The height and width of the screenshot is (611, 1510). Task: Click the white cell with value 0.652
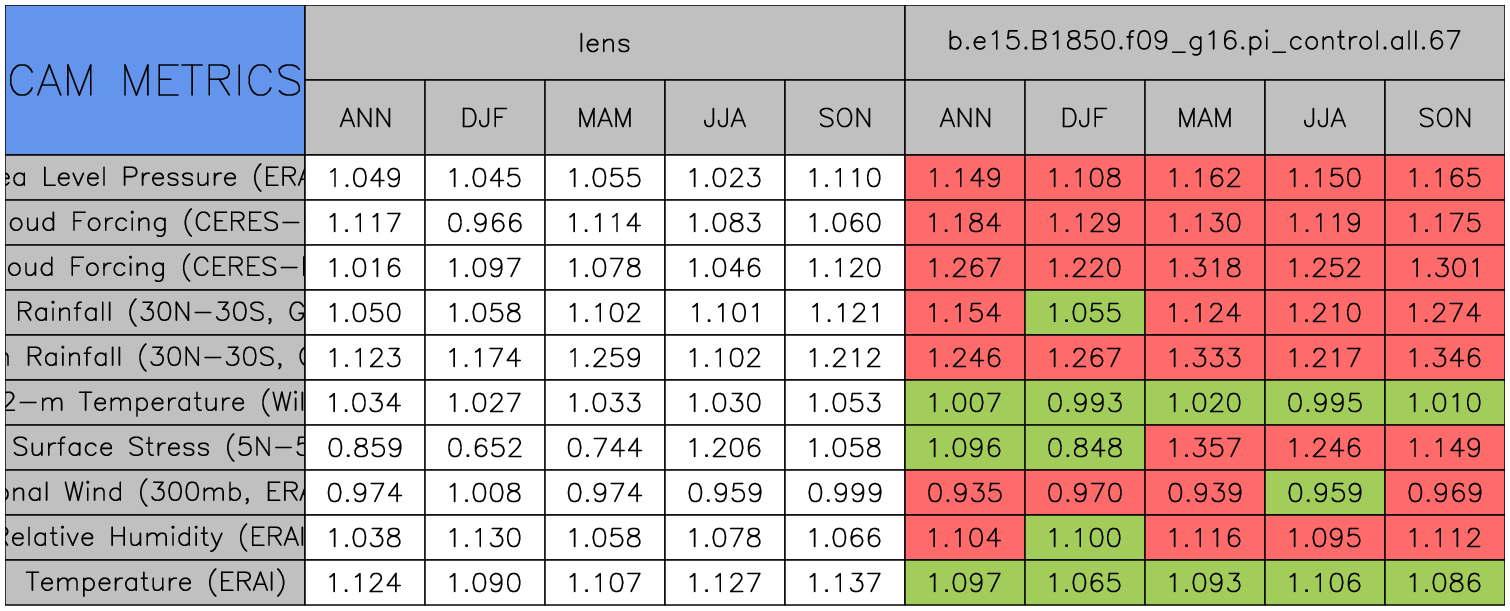484,448
